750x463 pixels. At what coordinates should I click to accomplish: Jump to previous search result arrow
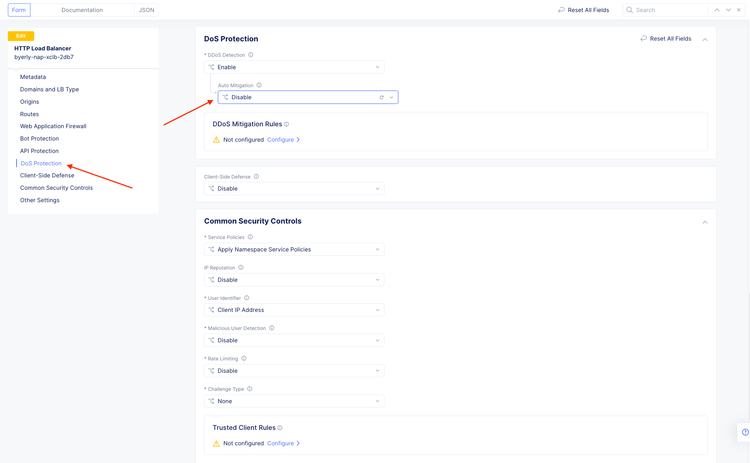(x=717, y=10)
